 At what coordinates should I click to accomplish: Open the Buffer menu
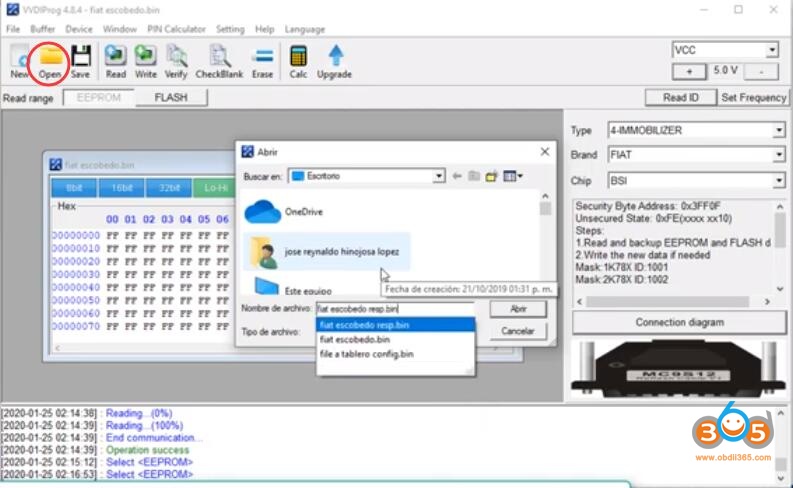point(42,29)
